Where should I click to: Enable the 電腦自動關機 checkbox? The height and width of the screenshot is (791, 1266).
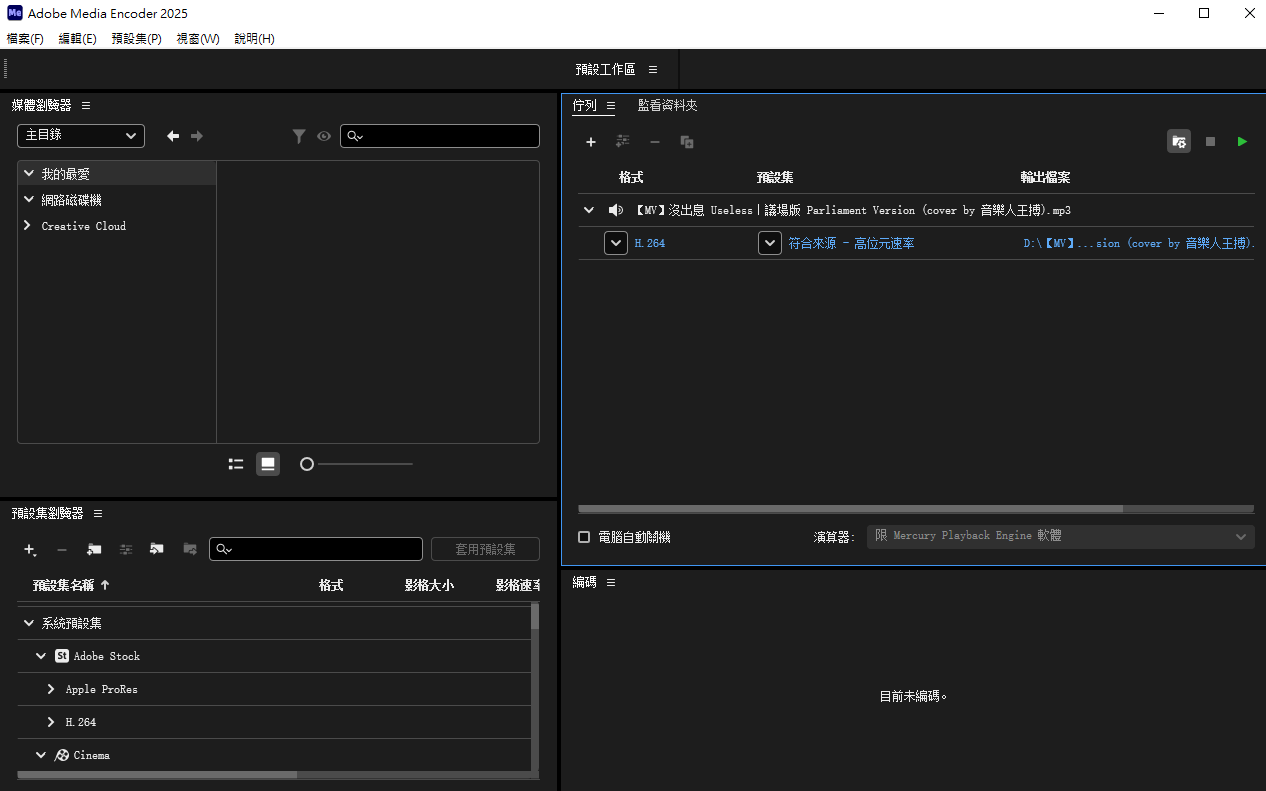point(584,537)
